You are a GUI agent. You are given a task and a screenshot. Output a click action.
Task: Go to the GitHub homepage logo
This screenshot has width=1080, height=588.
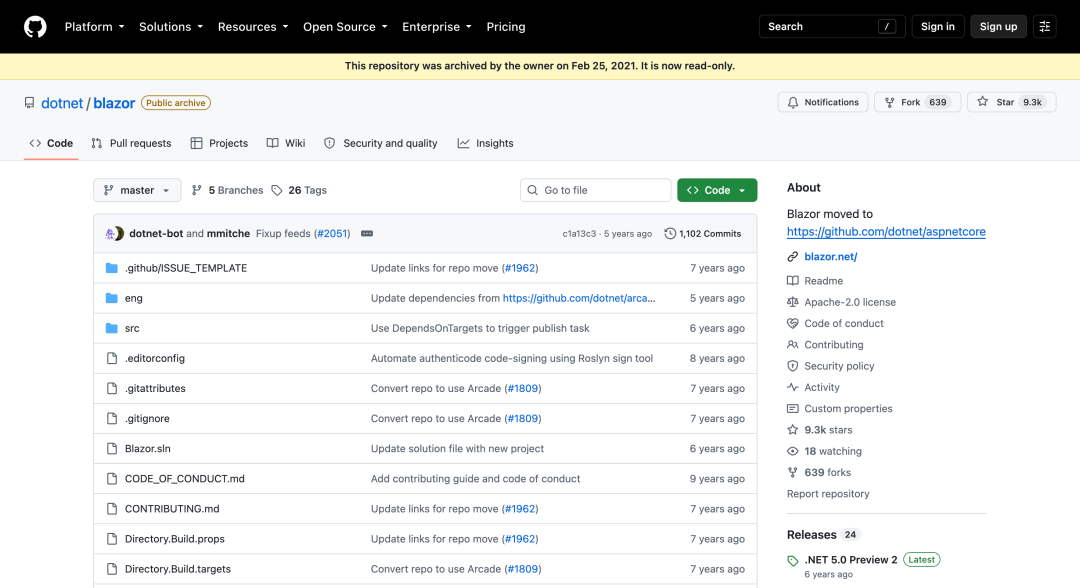pyautogui.click(x=35, y=27)
